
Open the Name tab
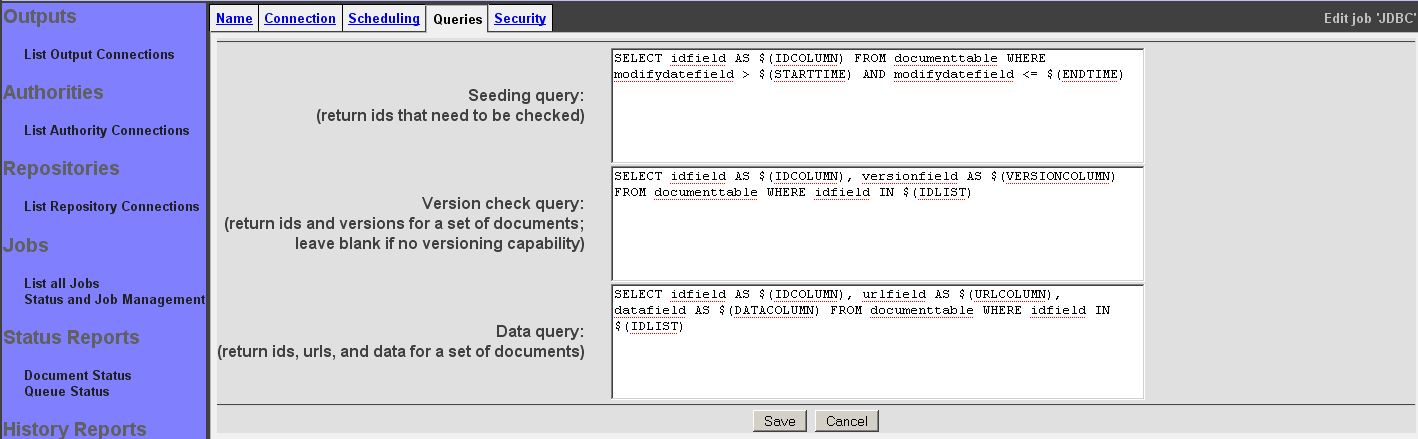pos(234,19)
